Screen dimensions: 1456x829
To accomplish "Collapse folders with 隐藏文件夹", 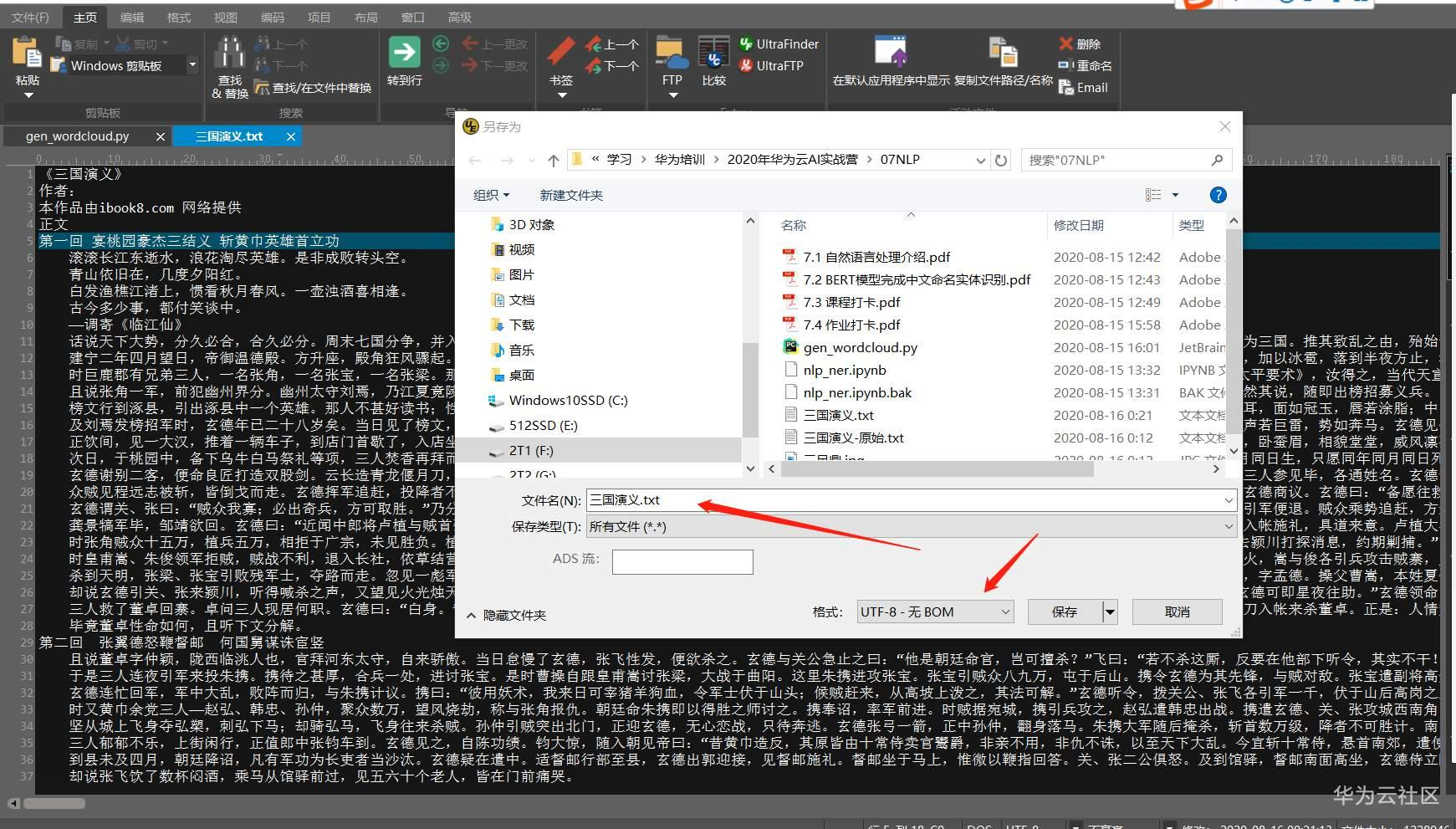I will click(506, 615).
